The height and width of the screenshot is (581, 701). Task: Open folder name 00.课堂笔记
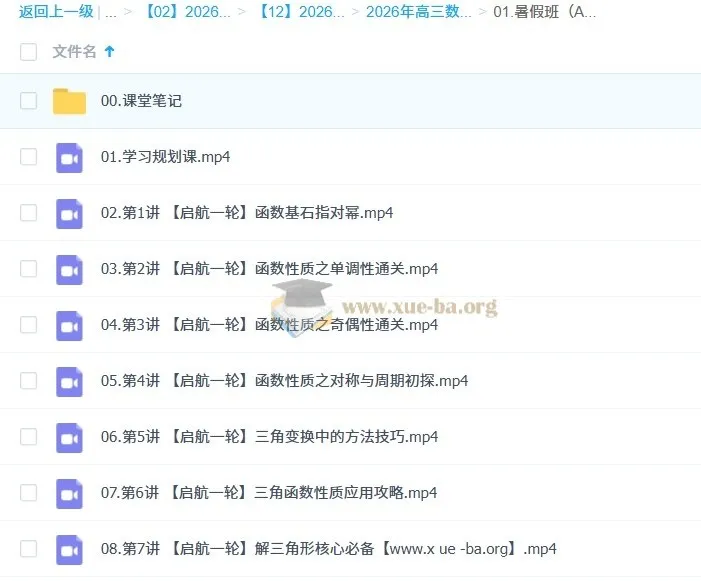click(x=141, y=101)
